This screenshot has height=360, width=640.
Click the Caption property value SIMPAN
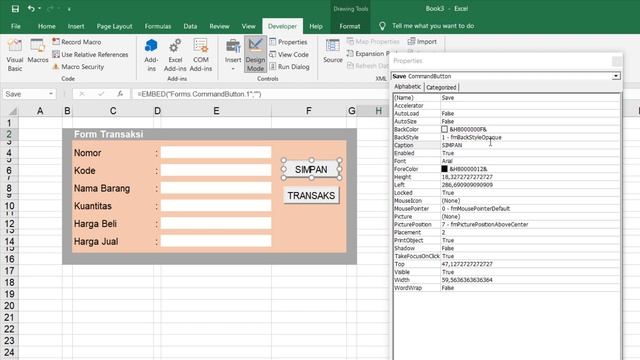point(452,145)
